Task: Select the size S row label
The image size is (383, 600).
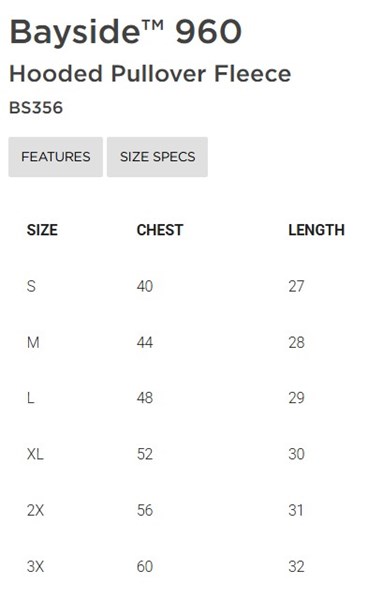Action: pos(31,286)
